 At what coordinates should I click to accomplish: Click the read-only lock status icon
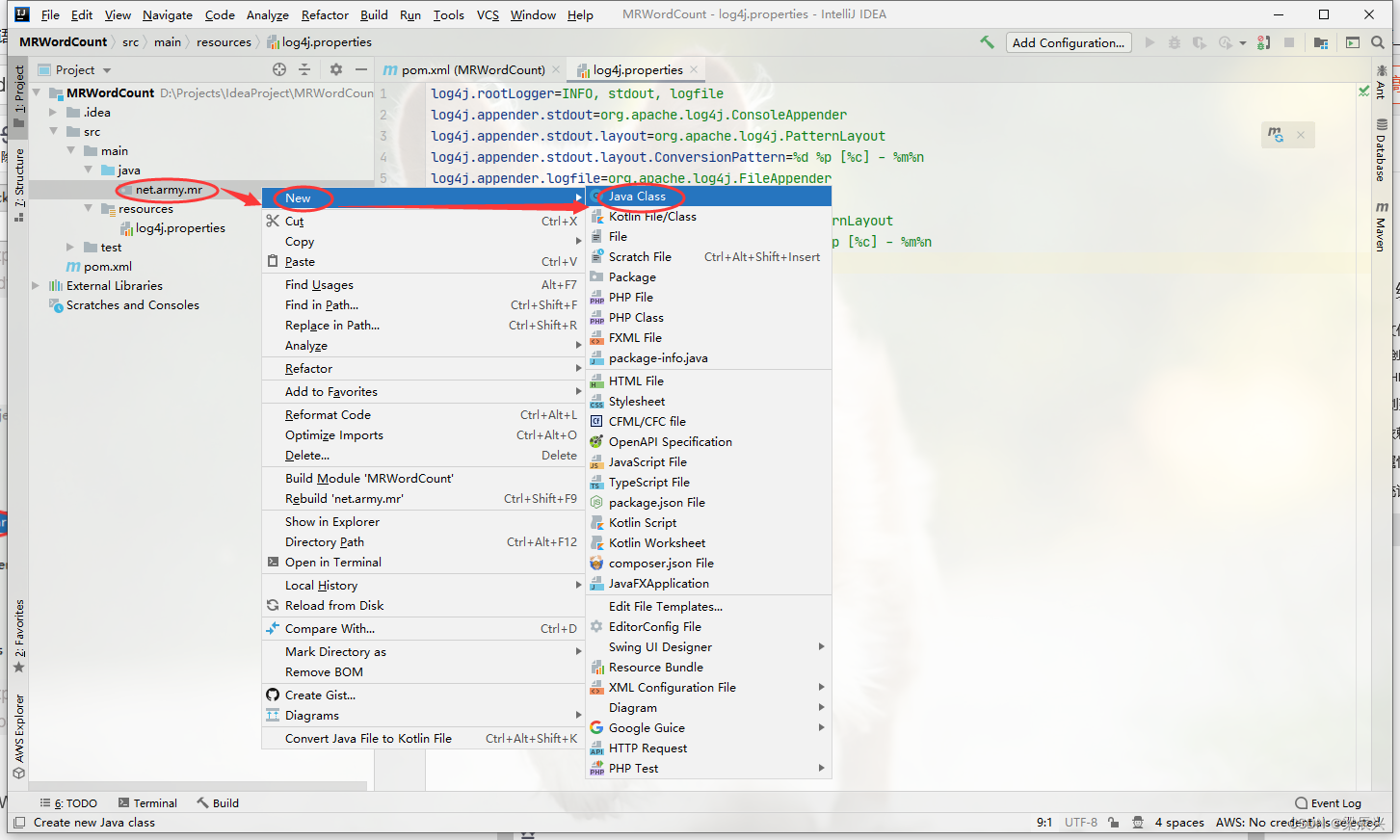(x=1113, y=823)
